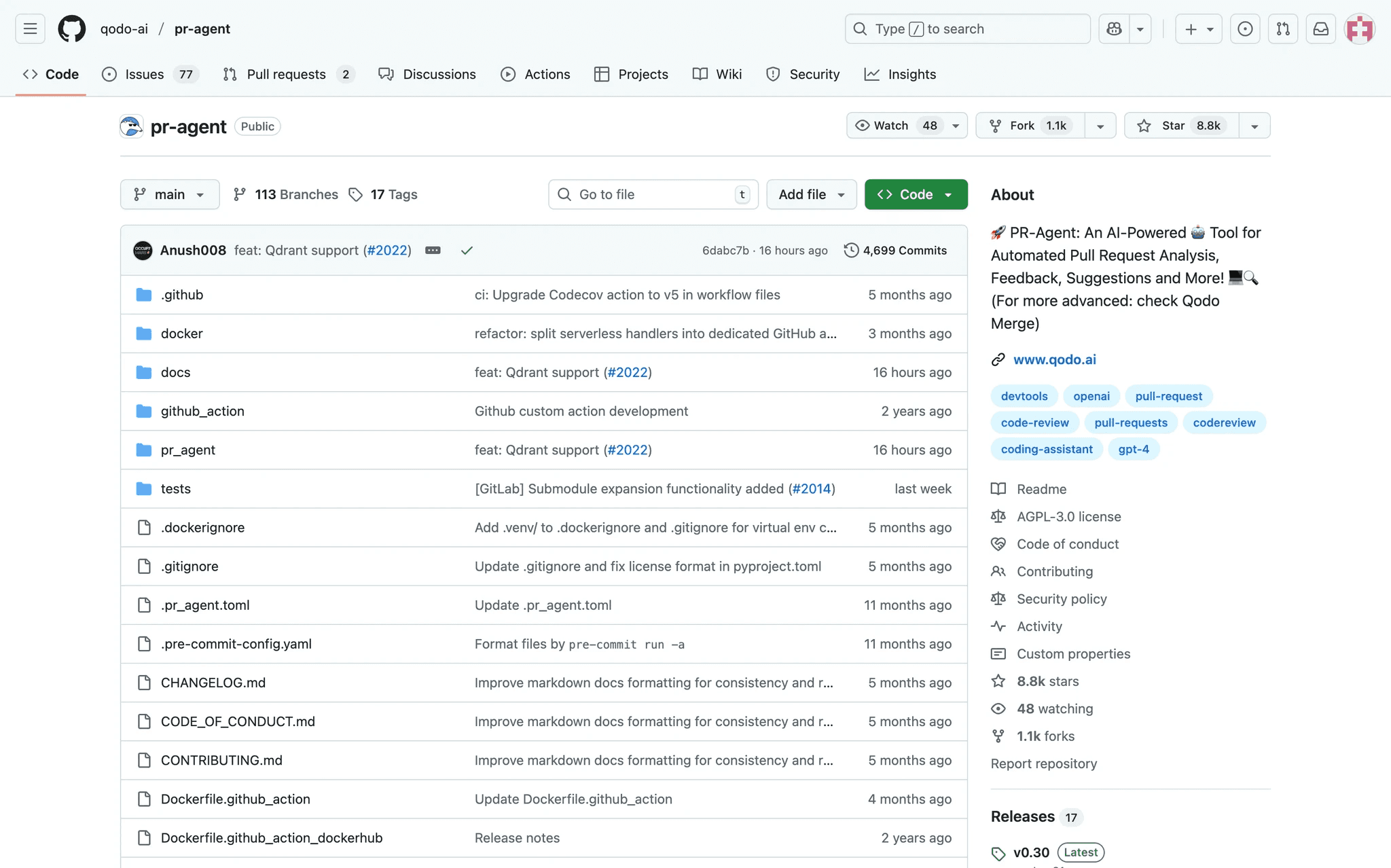Viewport: 1391px width, 868px height.
Task: Click Anush008's commit author avatar
Action: pyautogui.click(x=143, y=251)
